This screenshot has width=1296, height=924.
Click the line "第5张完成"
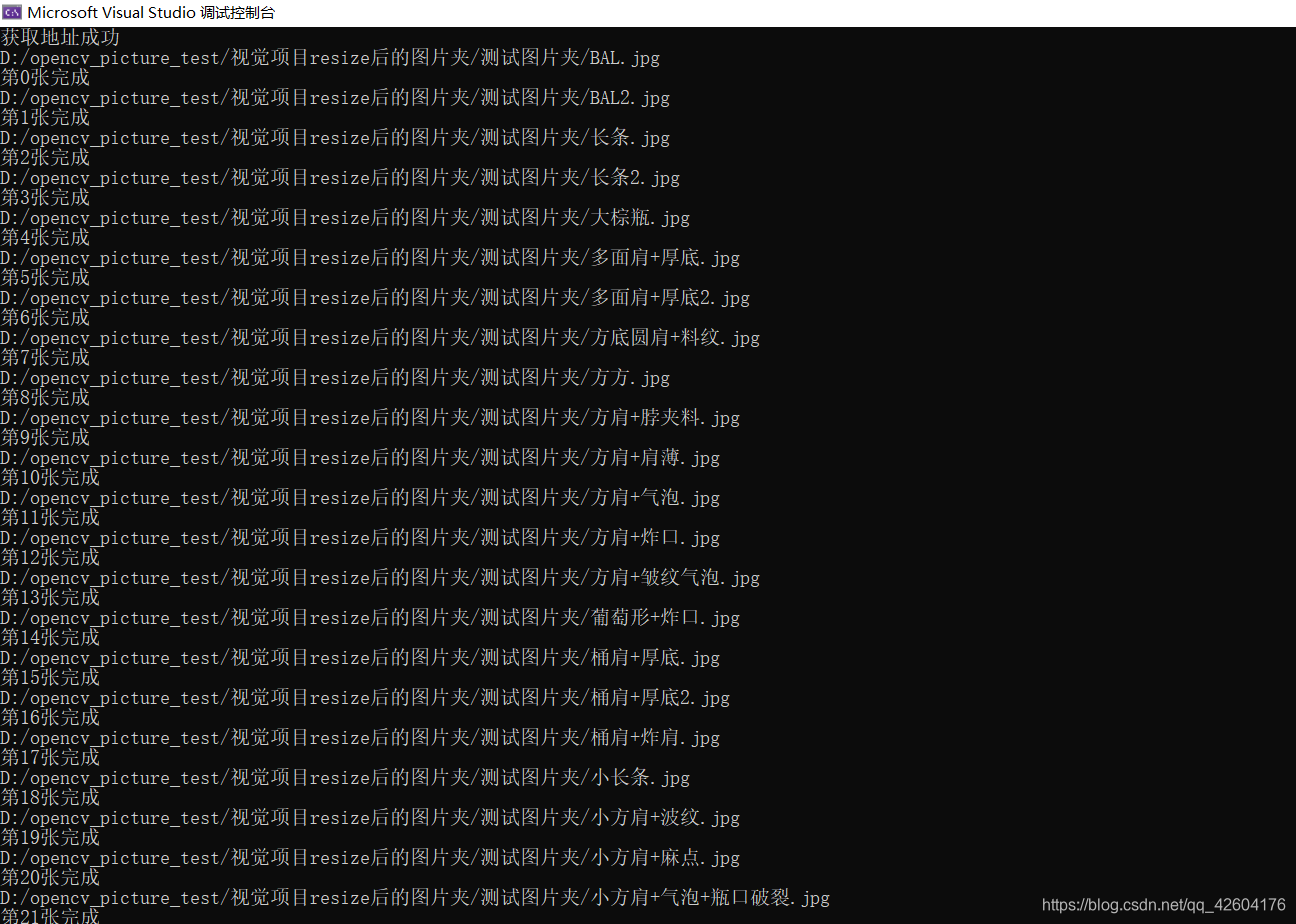pos(45,278)
